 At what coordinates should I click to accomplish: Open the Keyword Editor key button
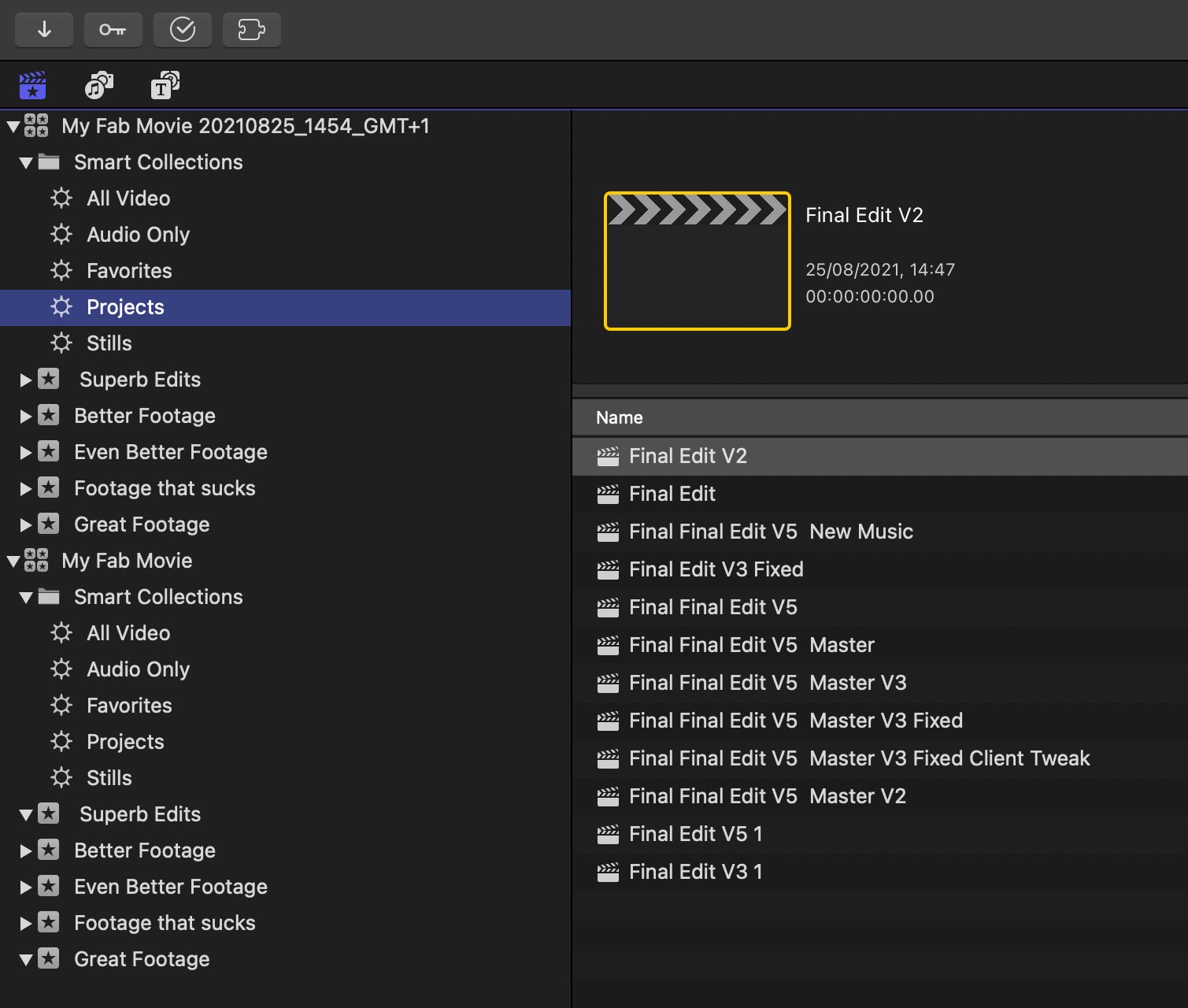(x=113, y=30)
